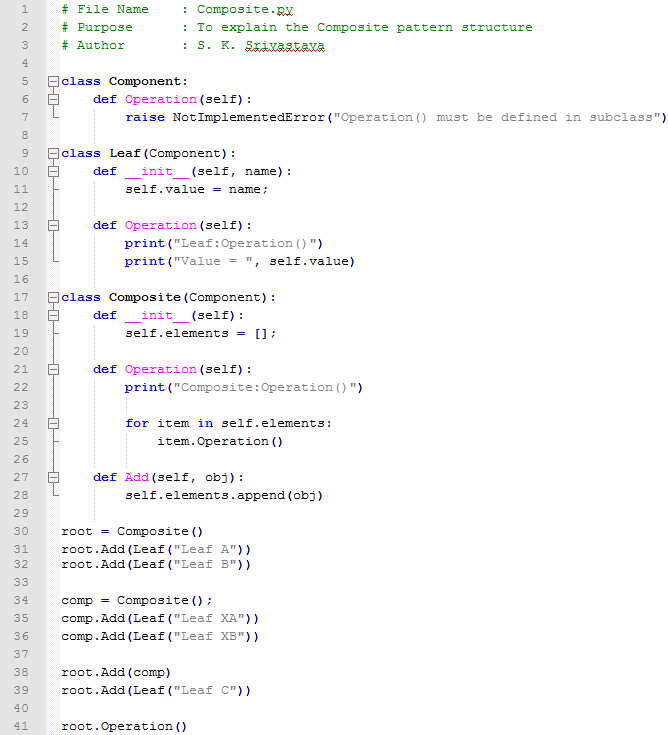Click 'Operation' method name on line 6
The width and height of the screenshot is (668, 735).
[161, 99]
